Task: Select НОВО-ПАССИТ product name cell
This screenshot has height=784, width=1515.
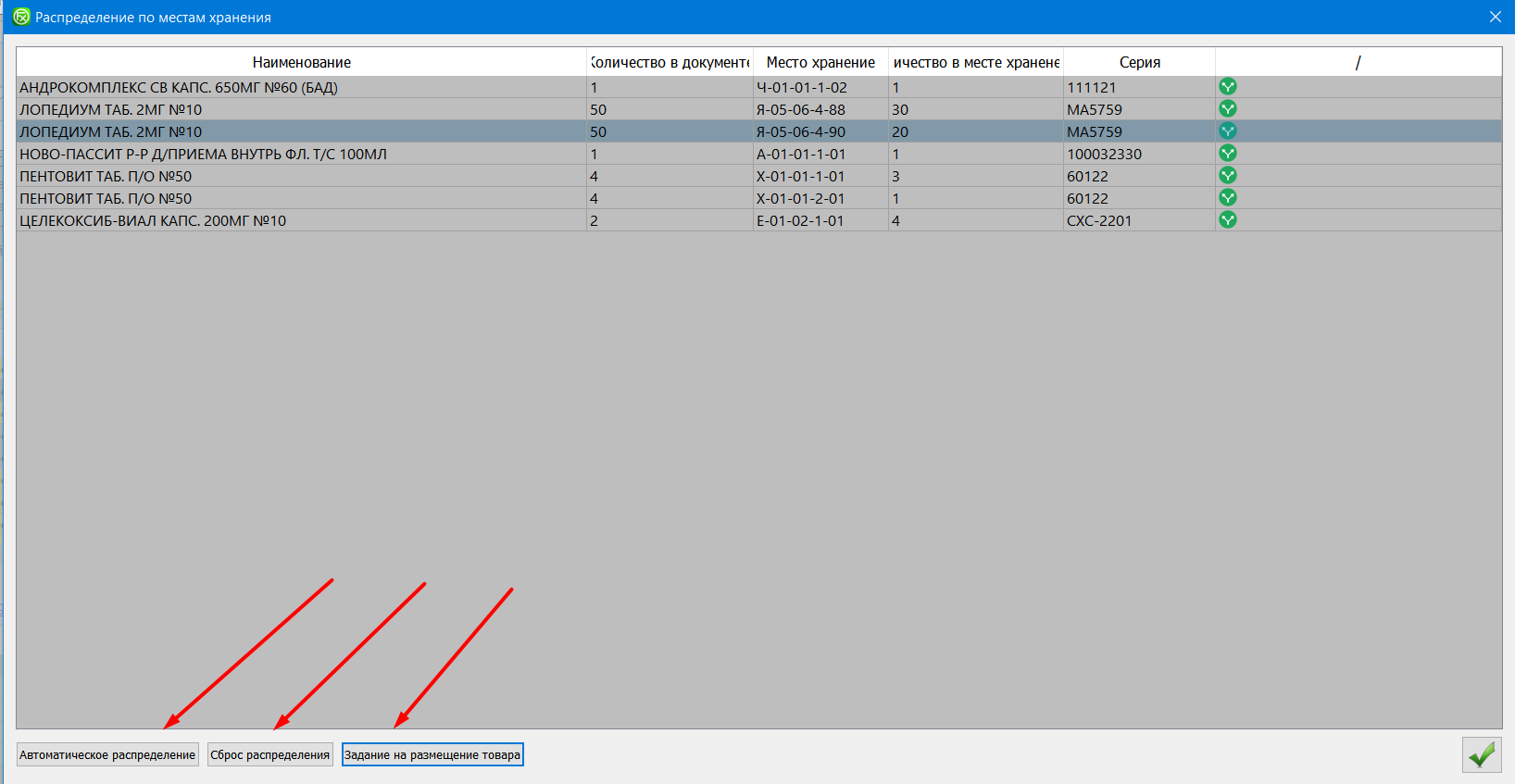Action: [204, 154]
